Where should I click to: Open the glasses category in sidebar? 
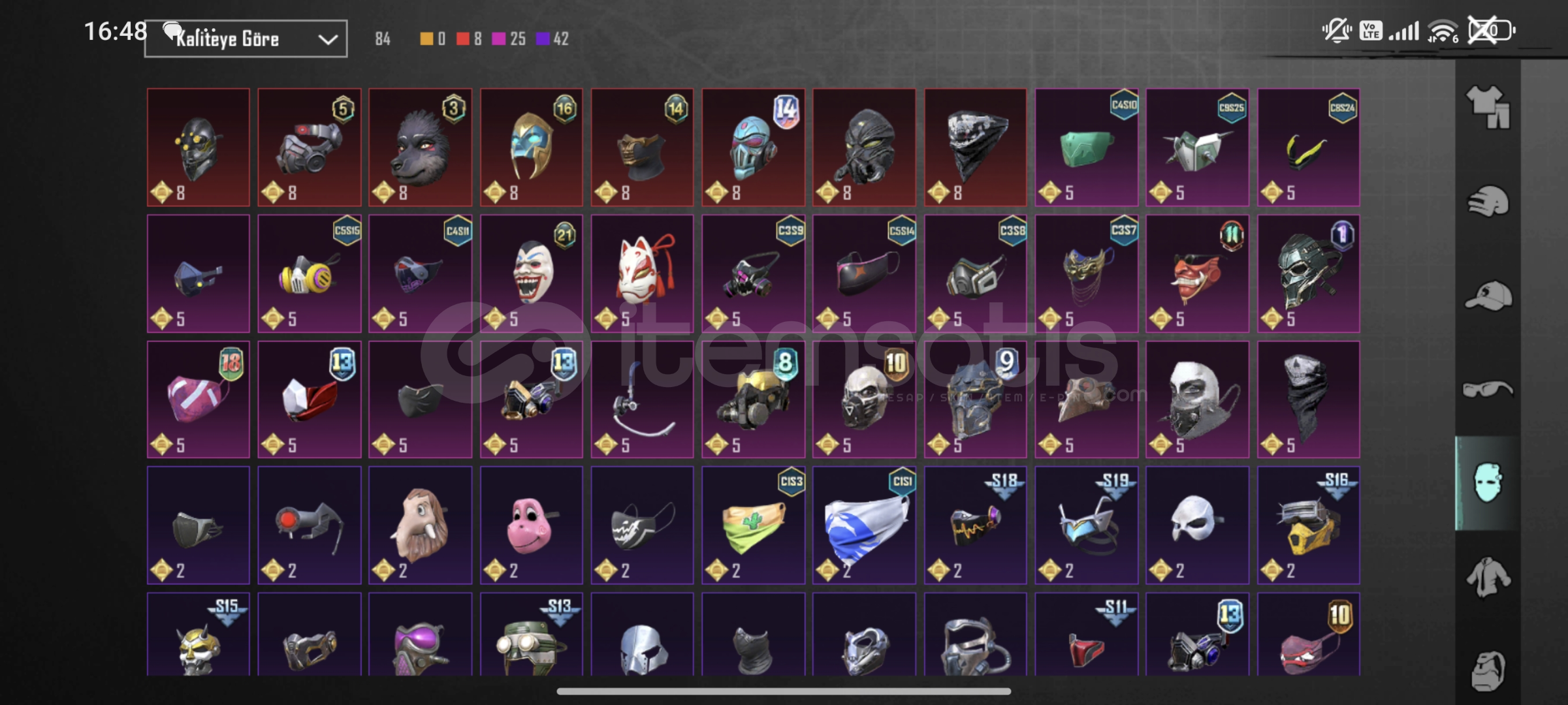click(x=1488, y=390)
